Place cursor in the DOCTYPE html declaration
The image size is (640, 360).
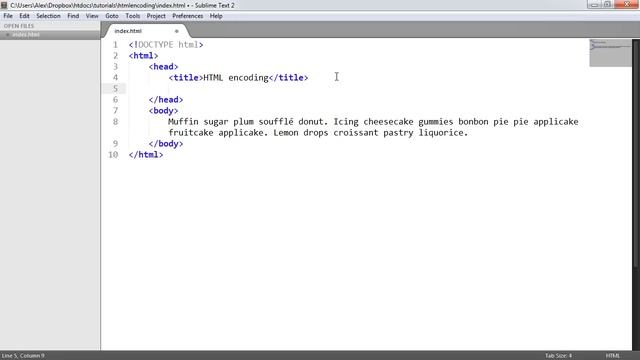pos(166,44)
